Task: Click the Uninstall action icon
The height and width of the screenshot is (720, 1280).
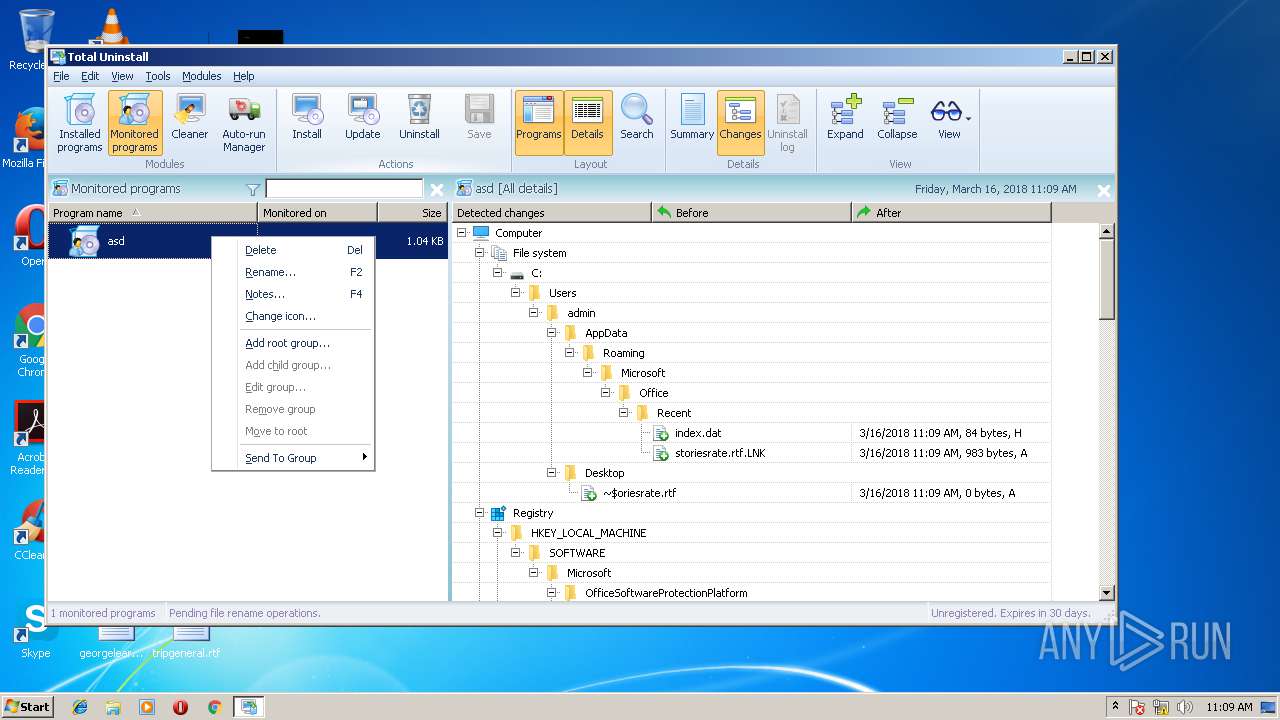Action: pyautogui.click(x=419, y=118)
